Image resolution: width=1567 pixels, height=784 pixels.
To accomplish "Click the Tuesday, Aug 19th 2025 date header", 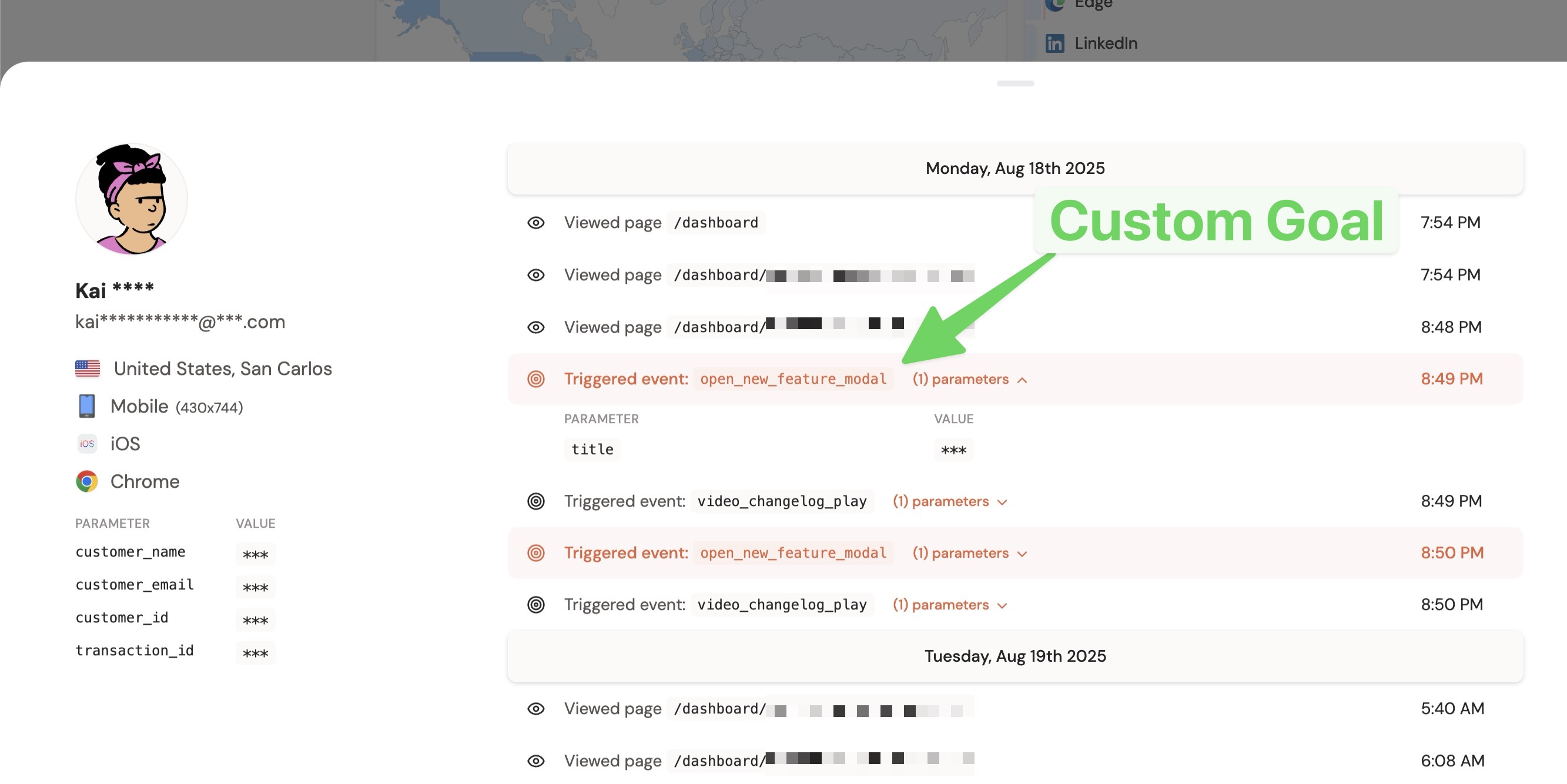I will click(x=1014, y=656).
